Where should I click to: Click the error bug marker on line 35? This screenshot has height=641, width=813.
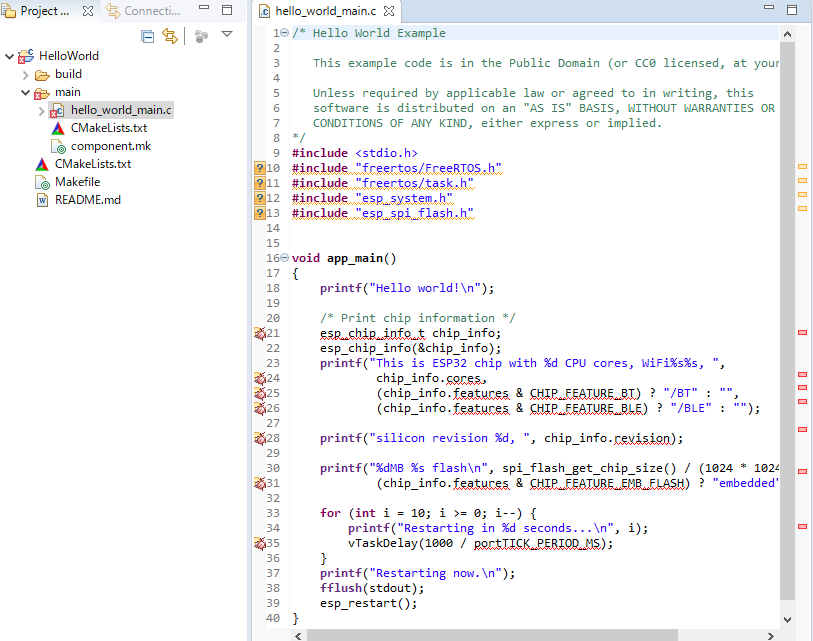260,543
